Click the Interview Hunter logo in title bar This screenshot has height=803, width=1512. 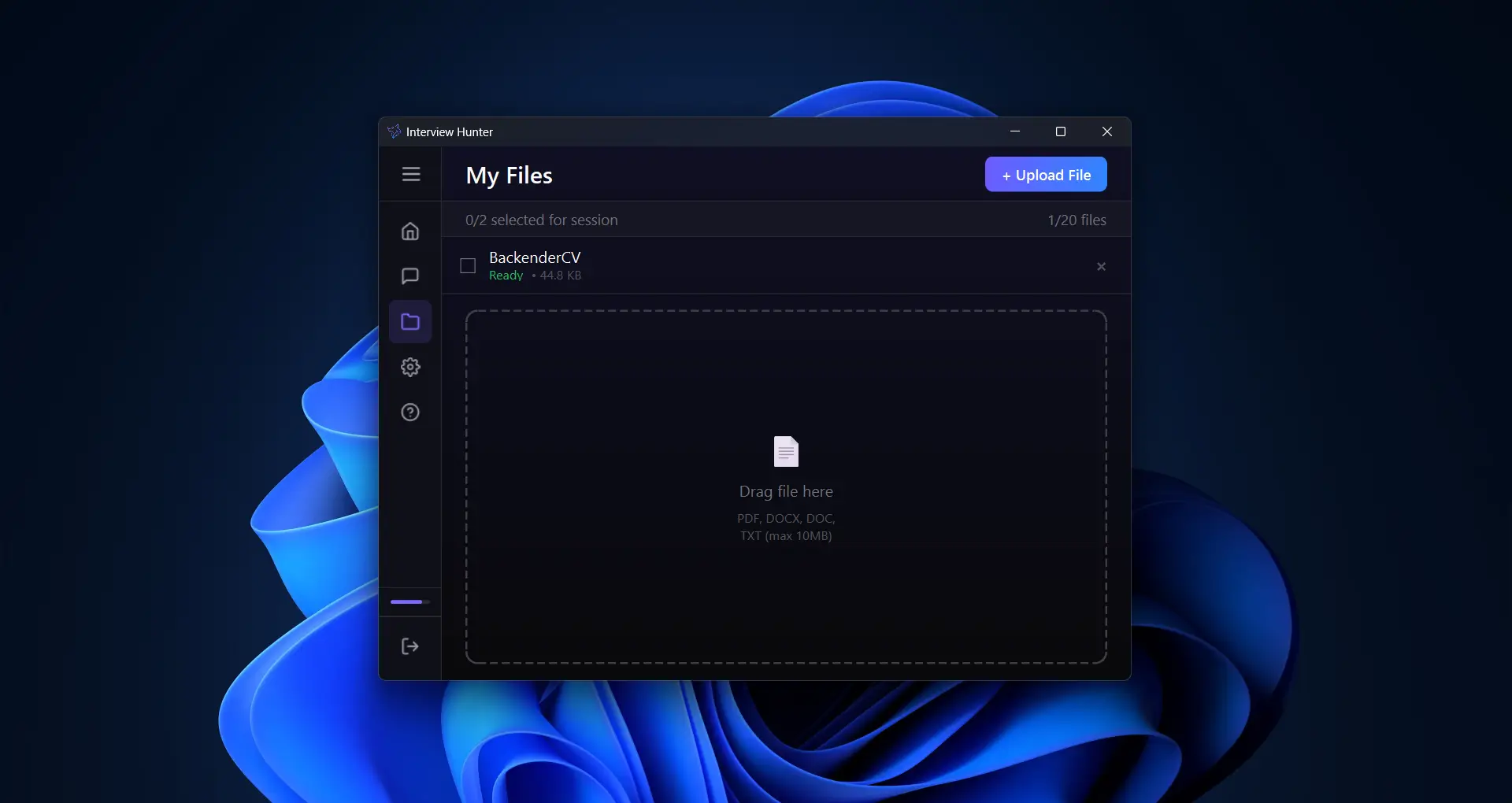tap(394, 131)
